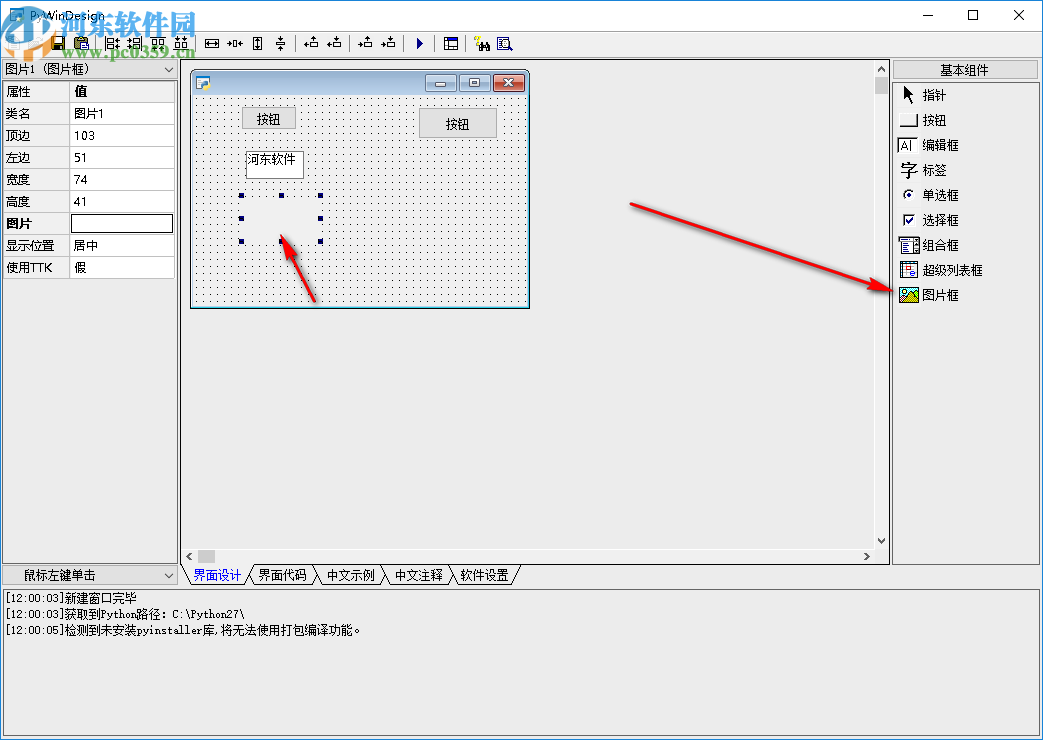Click the empty 图片 property value box
The image size is (1043, 740).
point(122,224)
